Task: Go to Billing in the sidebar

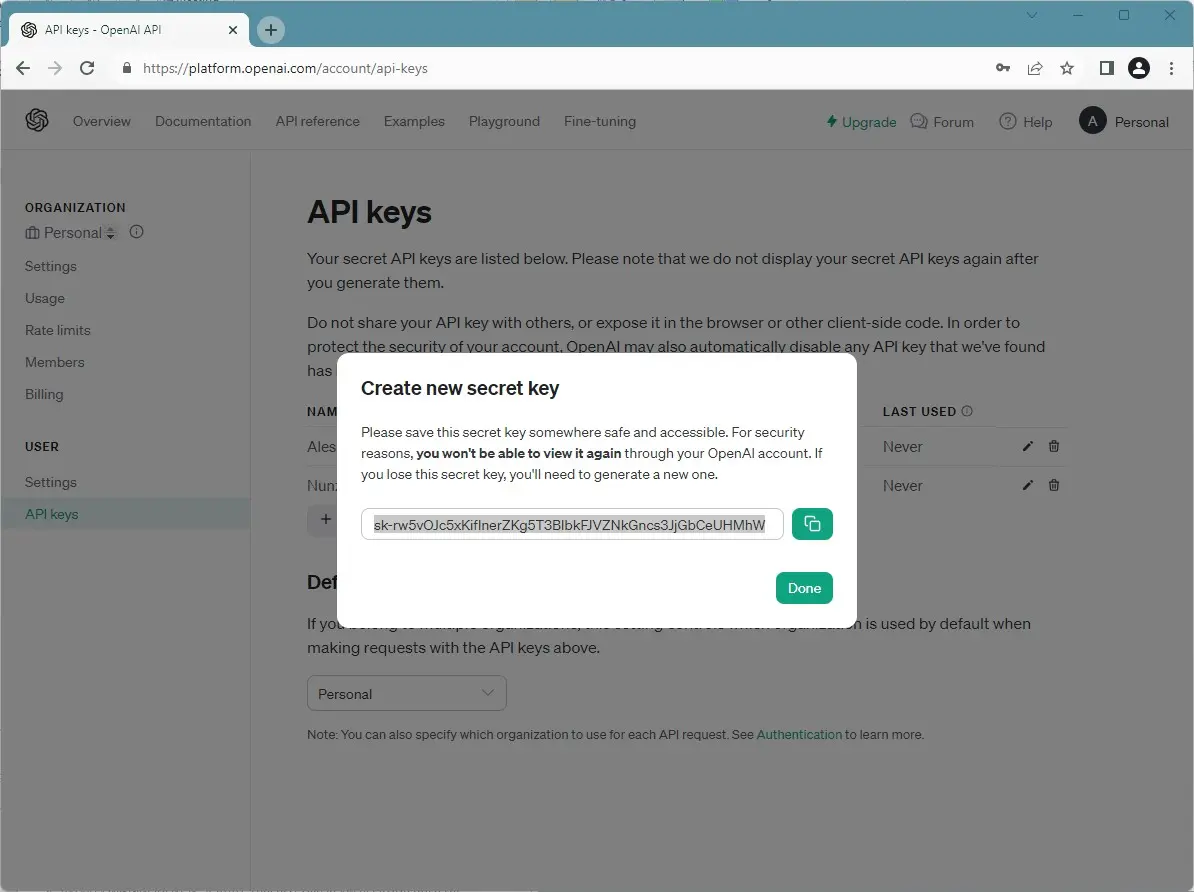Action: click(44, 394)
